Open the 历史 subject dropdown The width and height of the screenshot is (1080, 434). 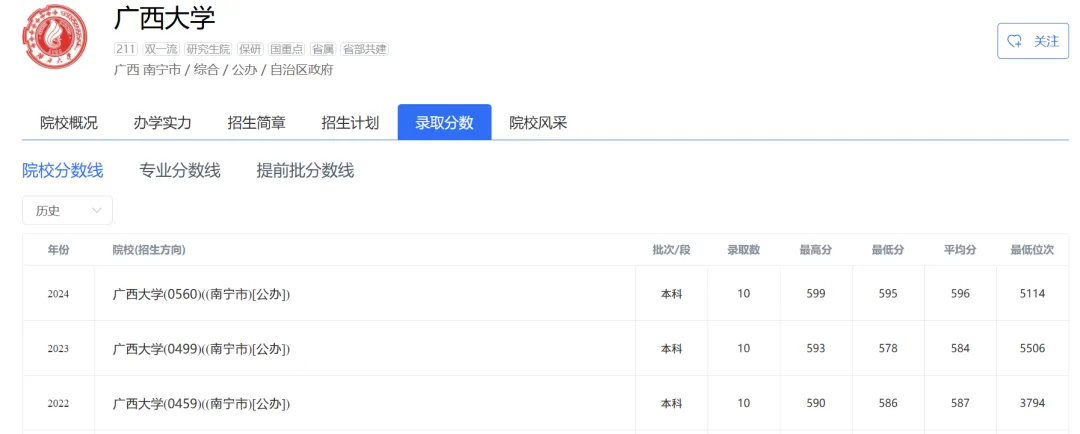pos(68,211)
